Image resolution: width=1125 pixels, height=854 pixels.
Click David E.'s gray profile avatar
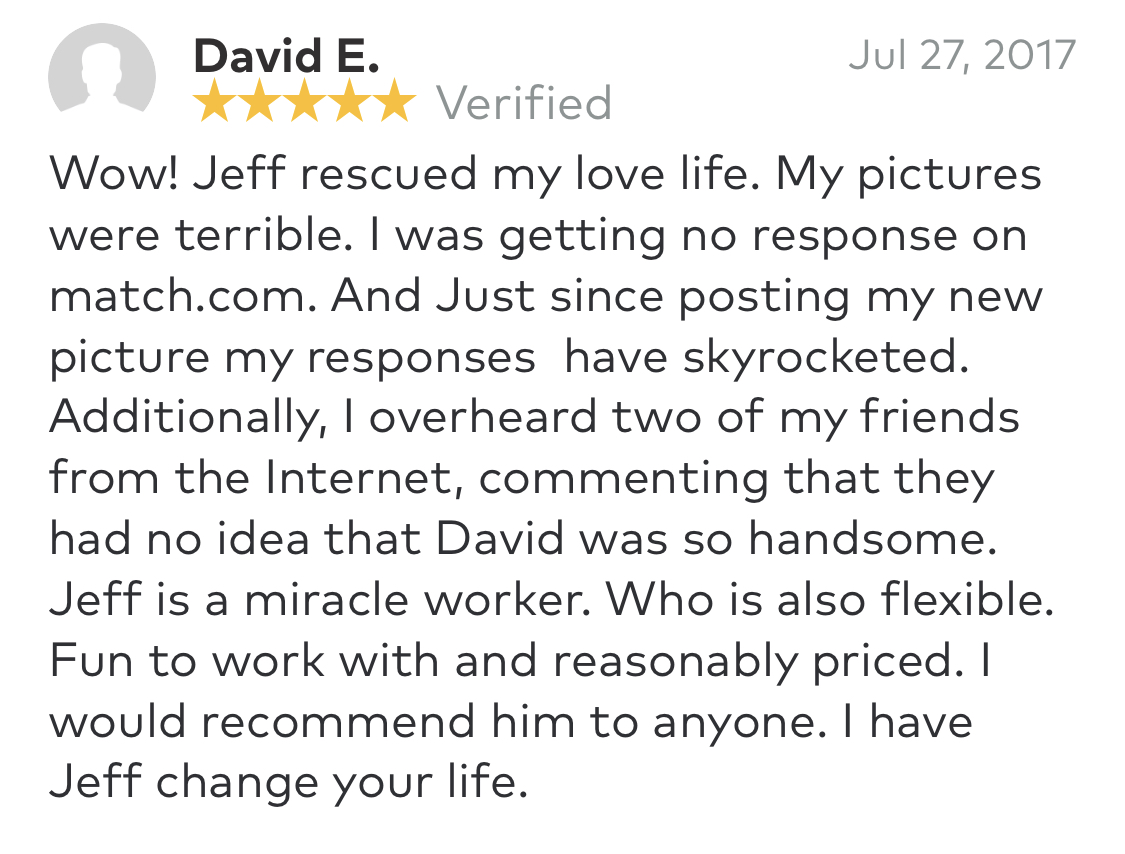click(x=102, y=69)
